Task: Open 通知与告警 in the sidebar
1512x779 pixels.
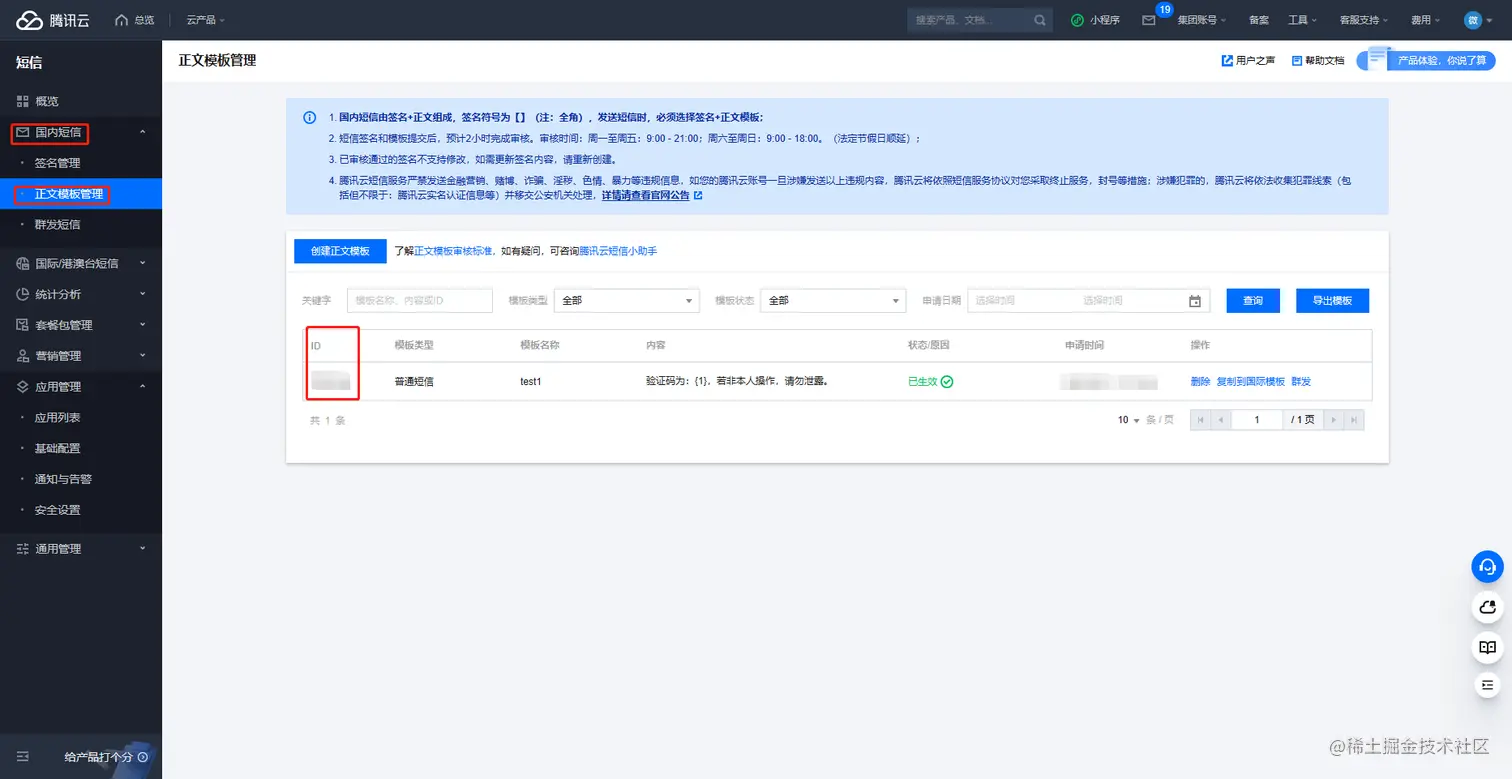Action: point(81,480)
